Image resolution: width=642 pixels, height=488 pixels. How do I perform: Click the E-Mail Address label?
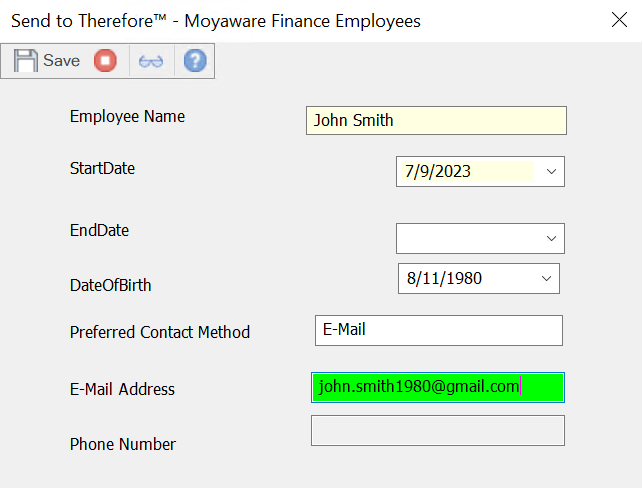coord(122,389)
